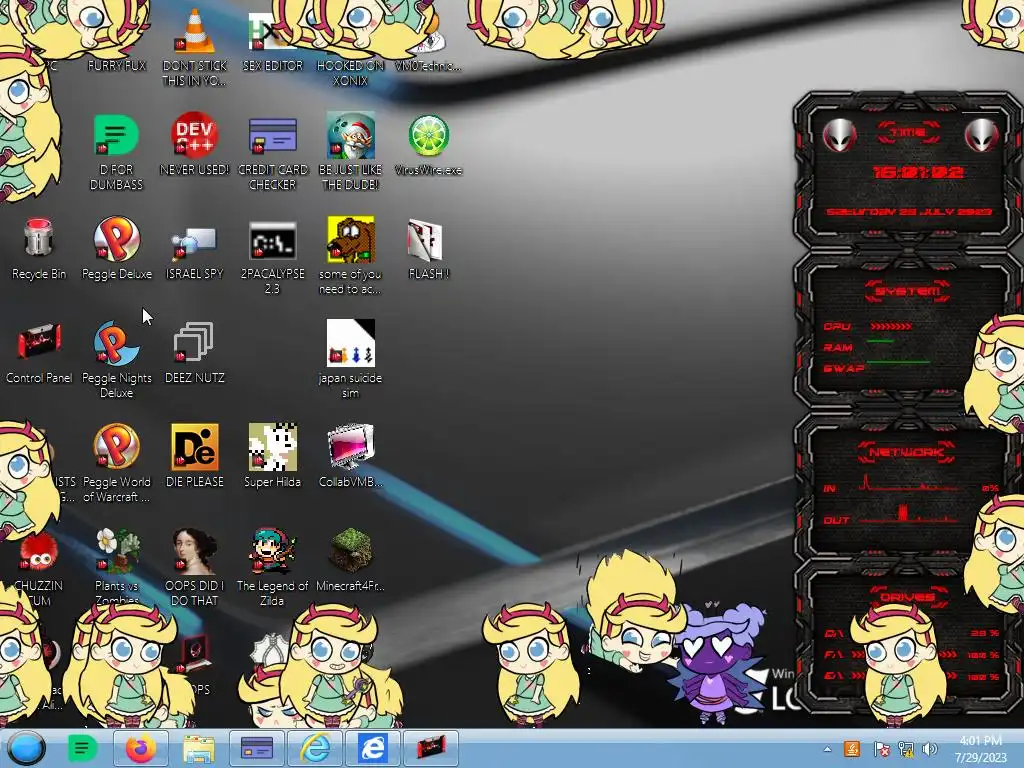
Task: Select the VirusWire.exe lime icon
Action: pyautogui.click(x=428, y=136)
